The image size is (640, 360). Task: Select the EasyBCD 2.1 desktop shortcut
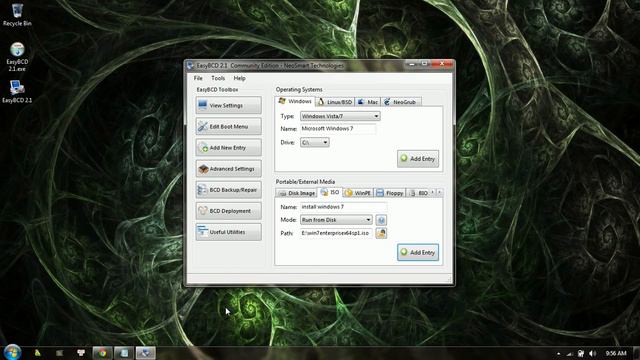tap(17, 91)
